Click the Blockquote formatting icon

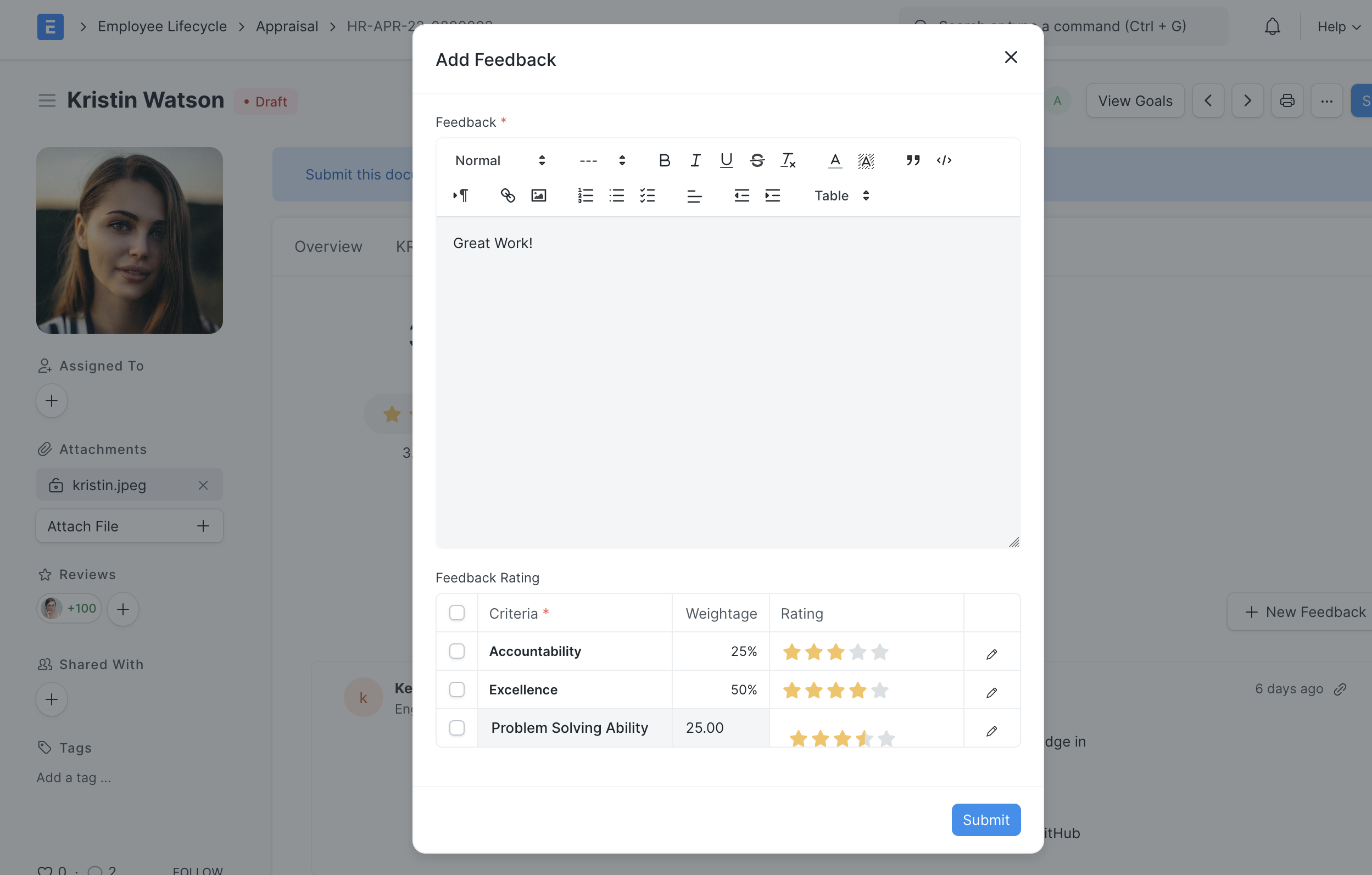pyautogui.click(x=912, y=160)
